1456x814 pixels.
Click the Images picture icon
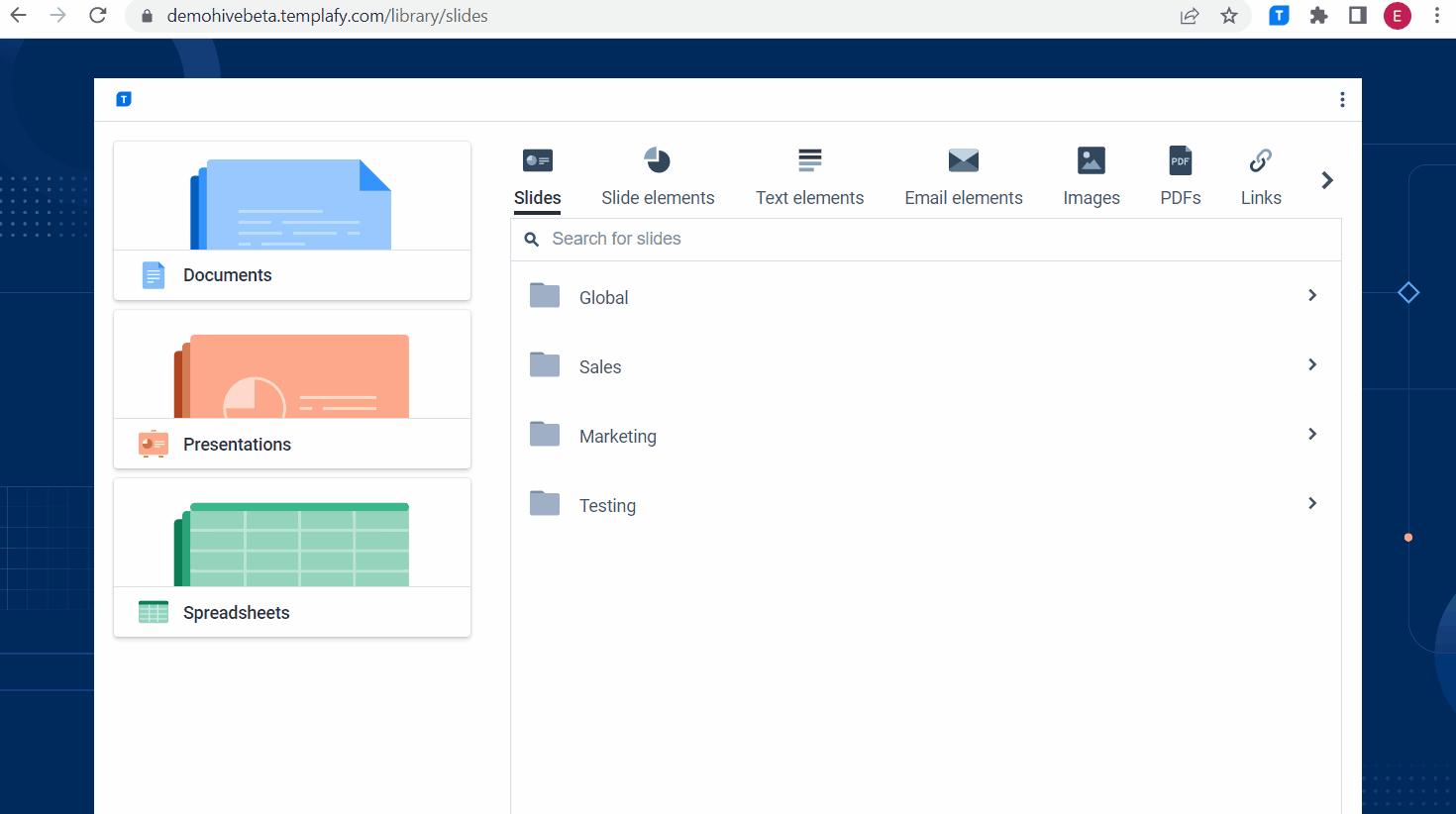1092,160
